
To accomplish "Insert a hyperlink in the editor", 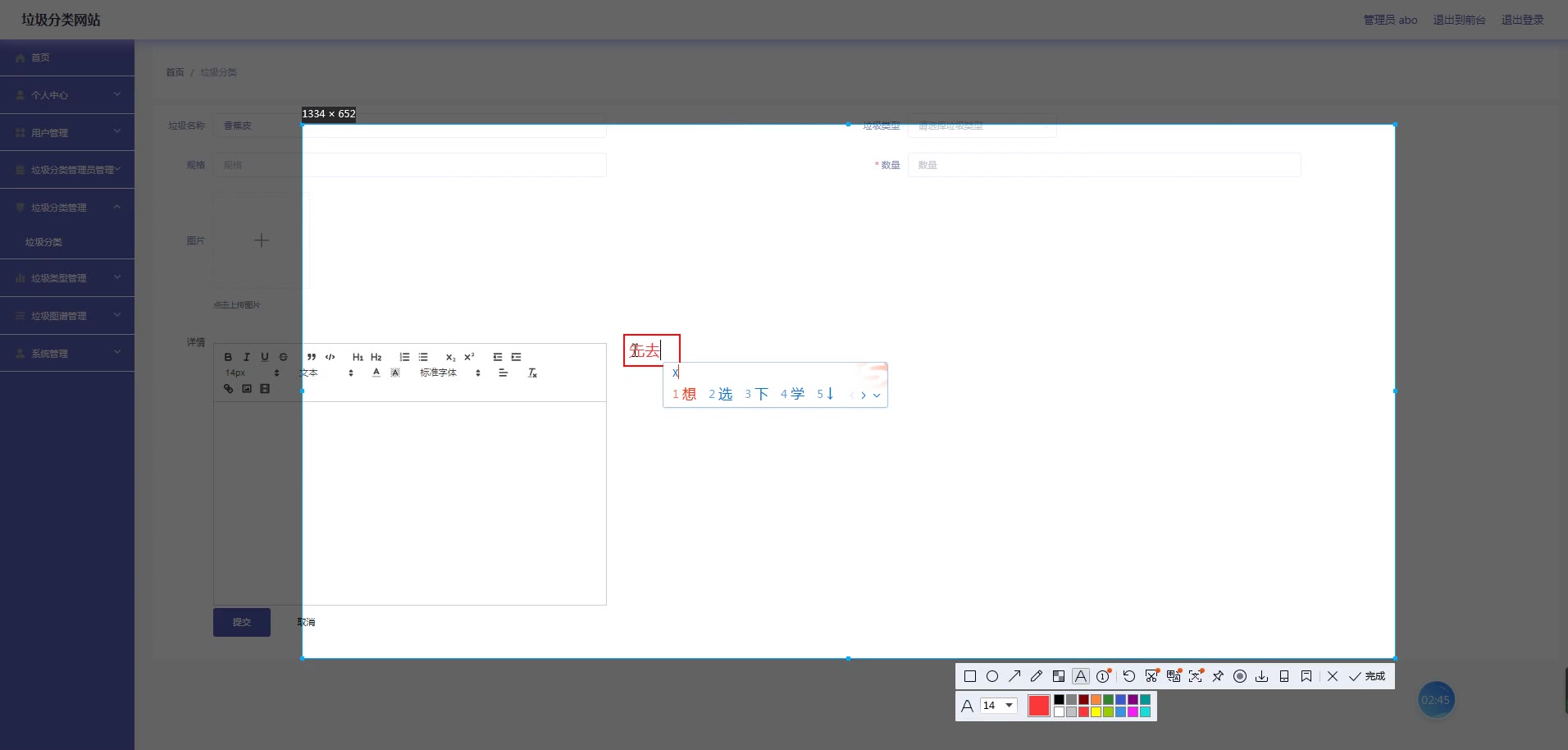I will [x=228, y=389].
